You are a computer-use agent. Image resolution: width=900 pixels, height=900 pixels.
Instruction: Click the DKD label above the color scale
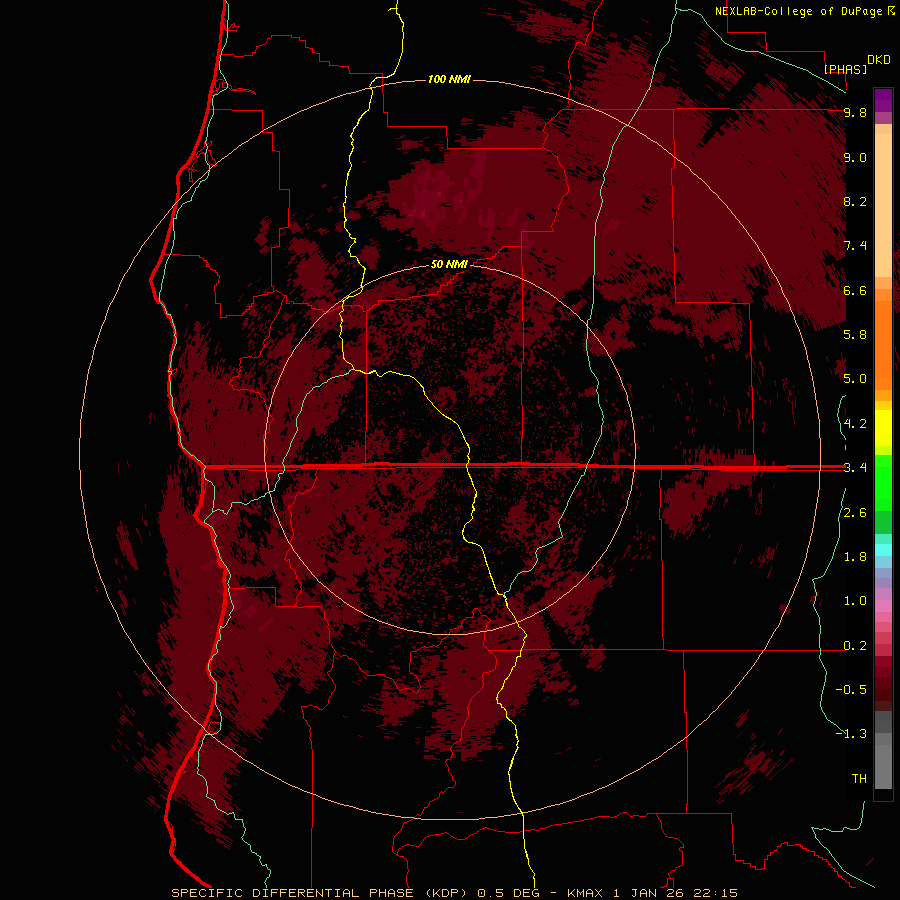pos(879,60)
